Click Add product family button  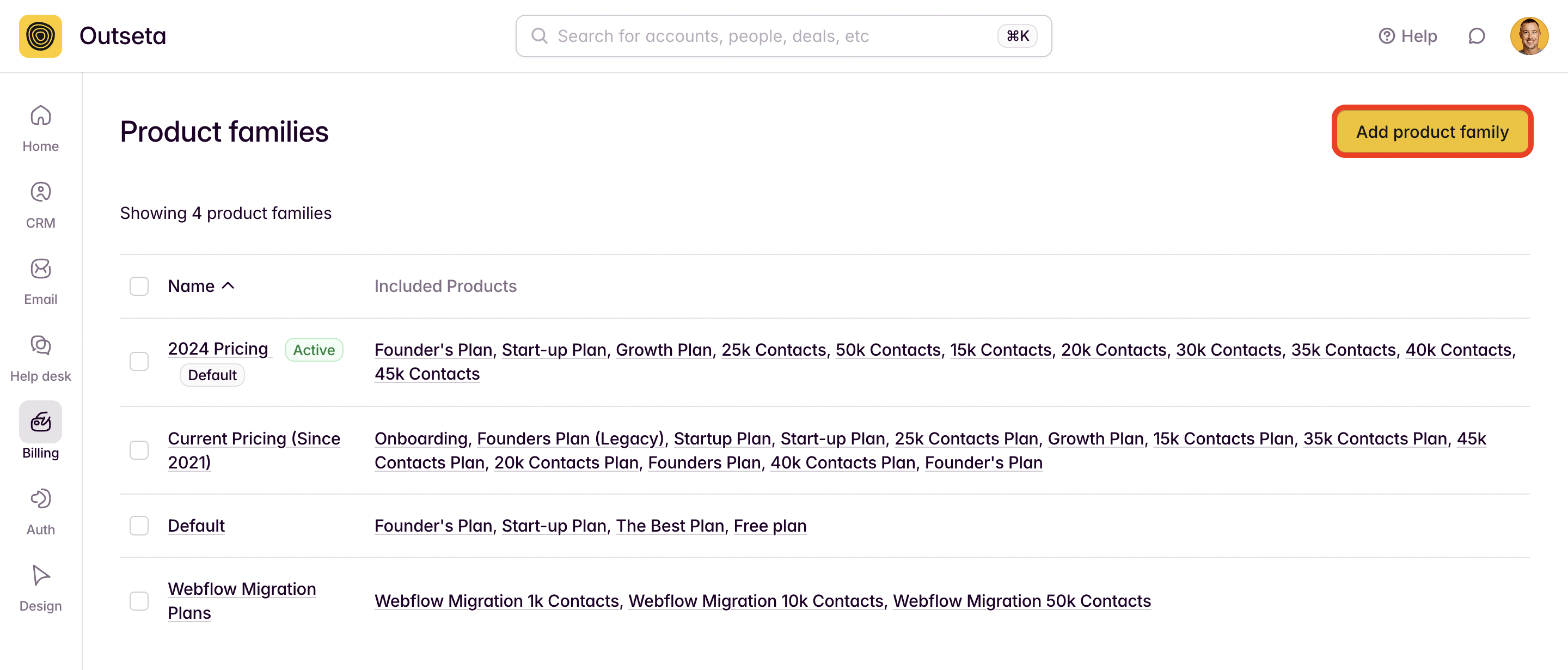[x=1432, y=132]
